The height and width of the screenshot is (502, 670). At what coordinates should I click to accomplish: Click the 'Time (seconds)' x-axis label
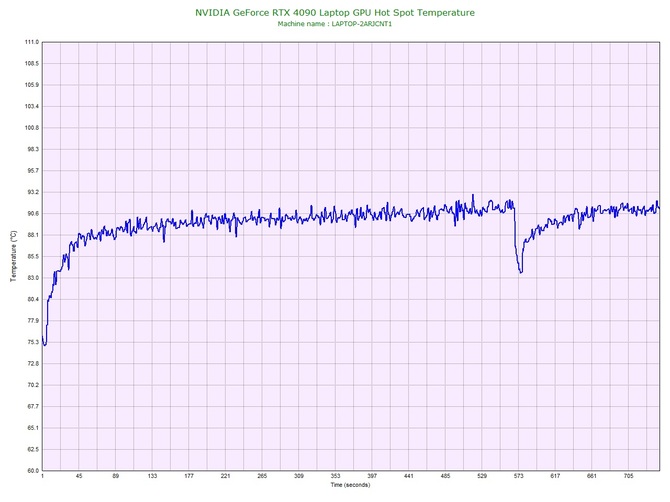(x=350, y=485)
